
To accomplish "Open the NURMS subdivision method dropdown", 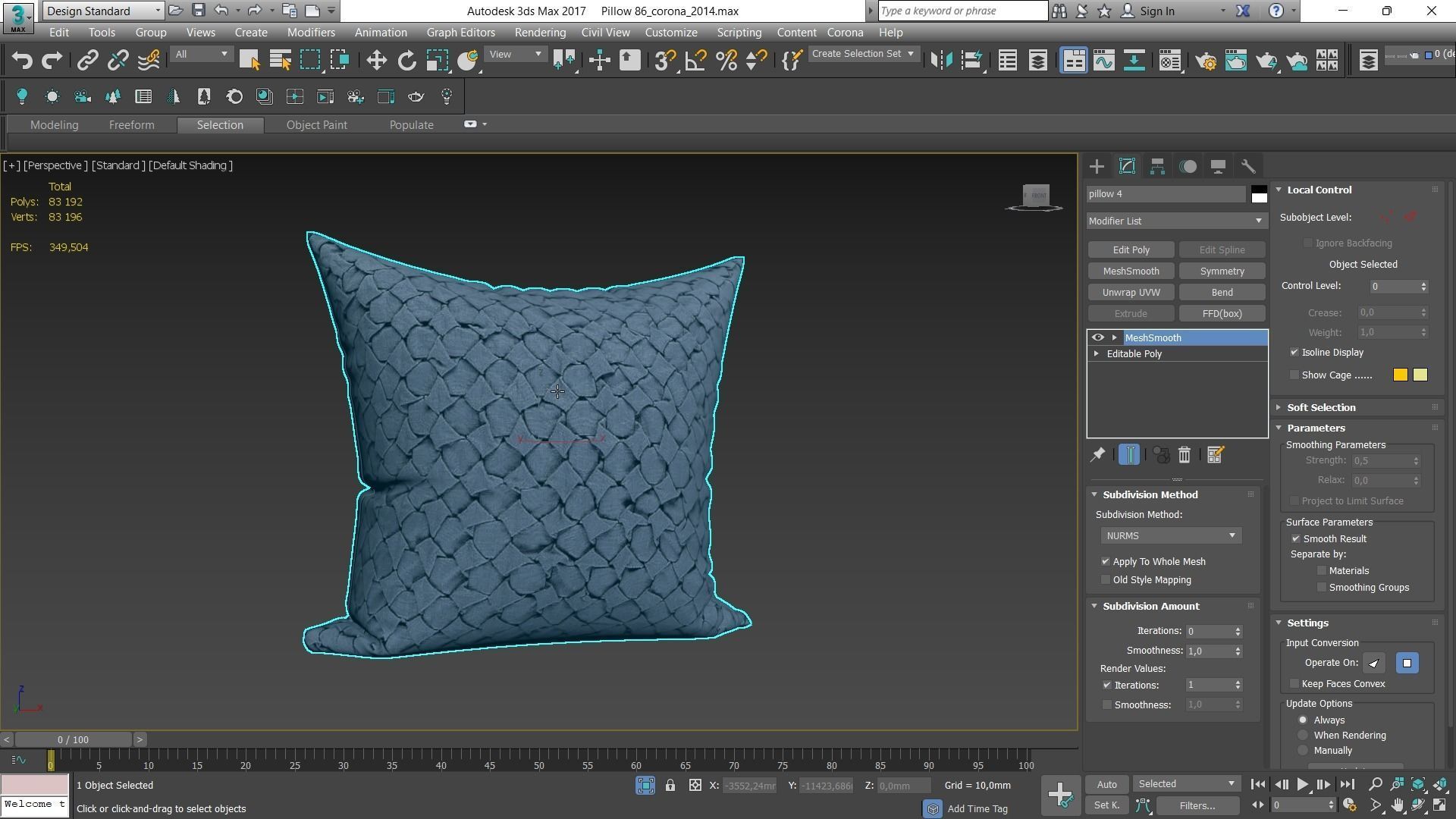I will click(1171, 536).
